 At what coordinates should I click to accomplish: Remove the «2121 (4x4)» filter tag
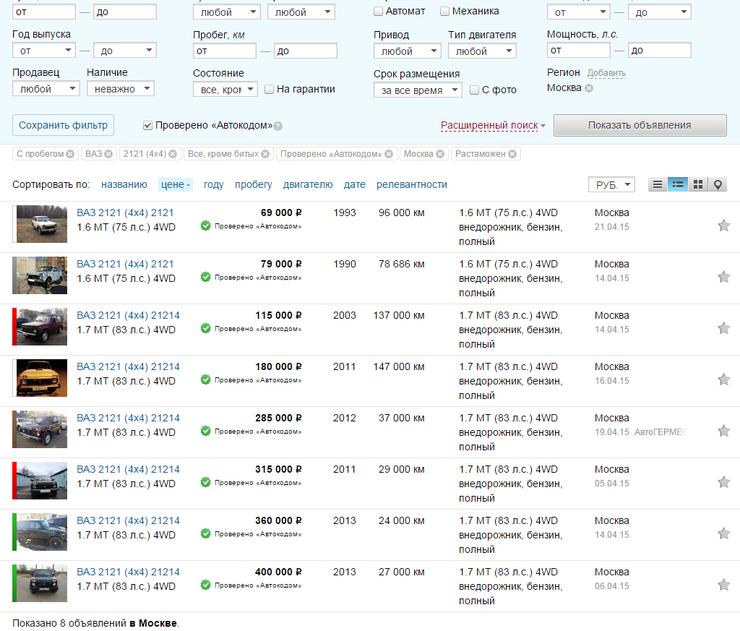click(173, 154)
